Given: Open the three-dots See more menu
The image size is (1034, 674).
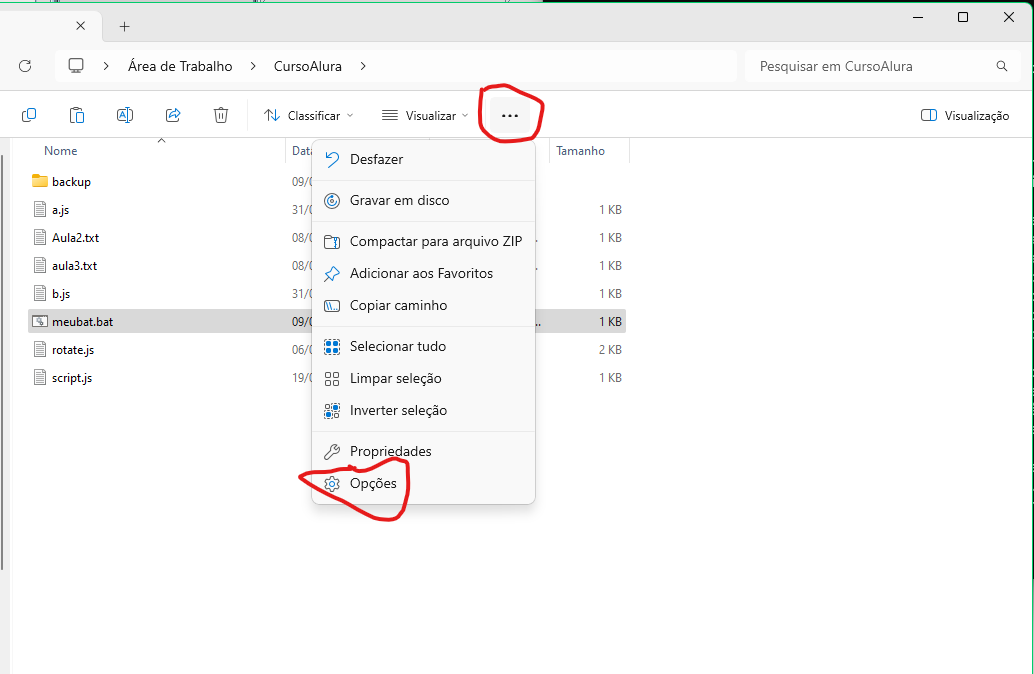Looking at the screenshot, I should pos(510,115).
